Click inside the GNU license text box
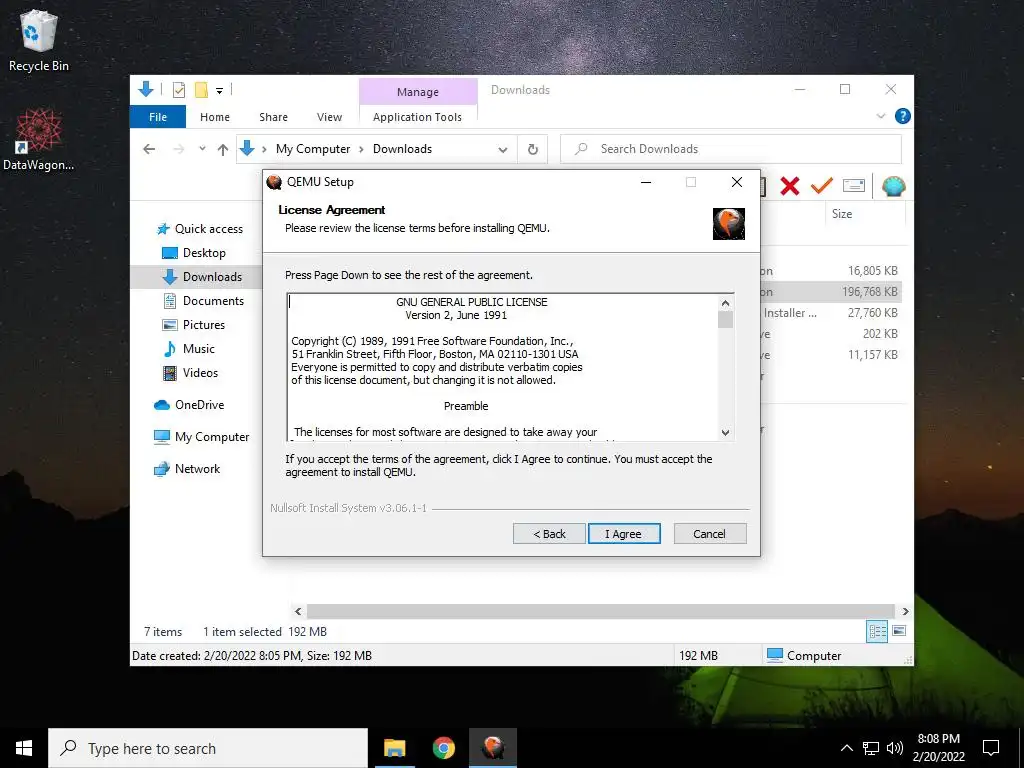Image resolution: width=1024 pixels, height=768 pixels. [x=502, y=367]
